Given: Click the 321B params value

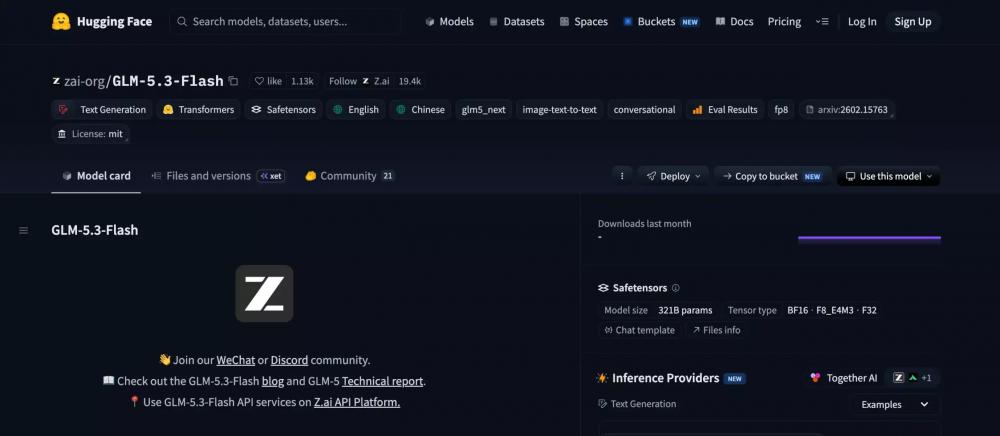Looking at the screenshot, I should (x=685, y=310).
